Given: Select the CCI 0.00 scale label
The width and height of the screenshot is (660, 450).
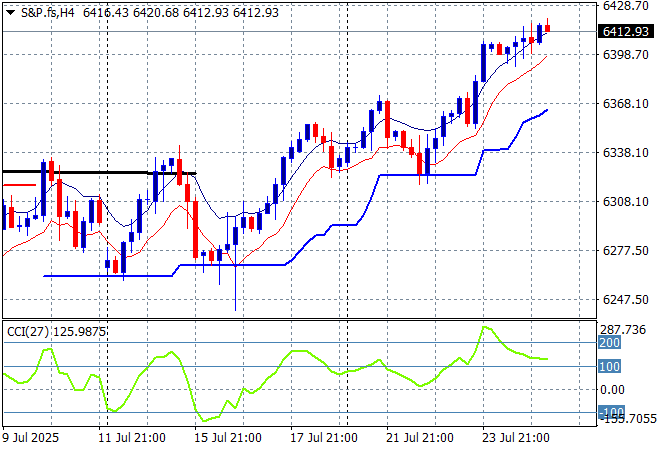Looking at the screenshot, I should click(x=612, y=390).
